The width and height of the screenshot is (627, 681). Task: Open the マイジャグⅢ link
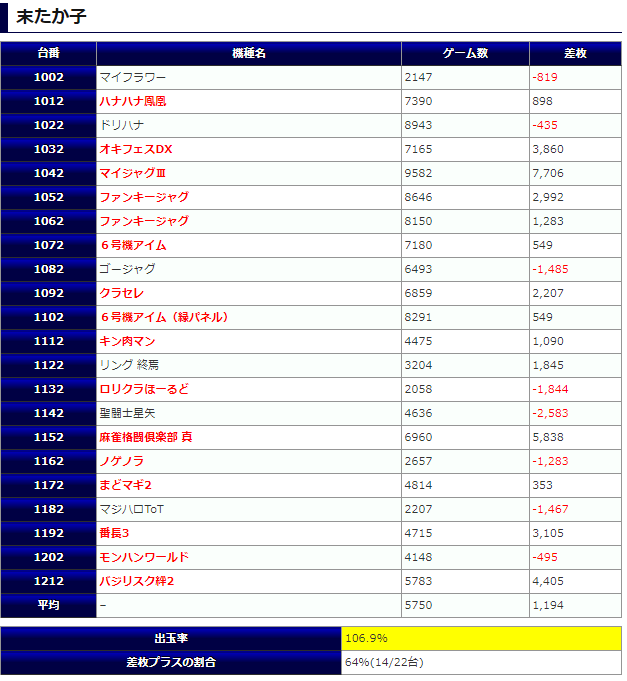132,173
